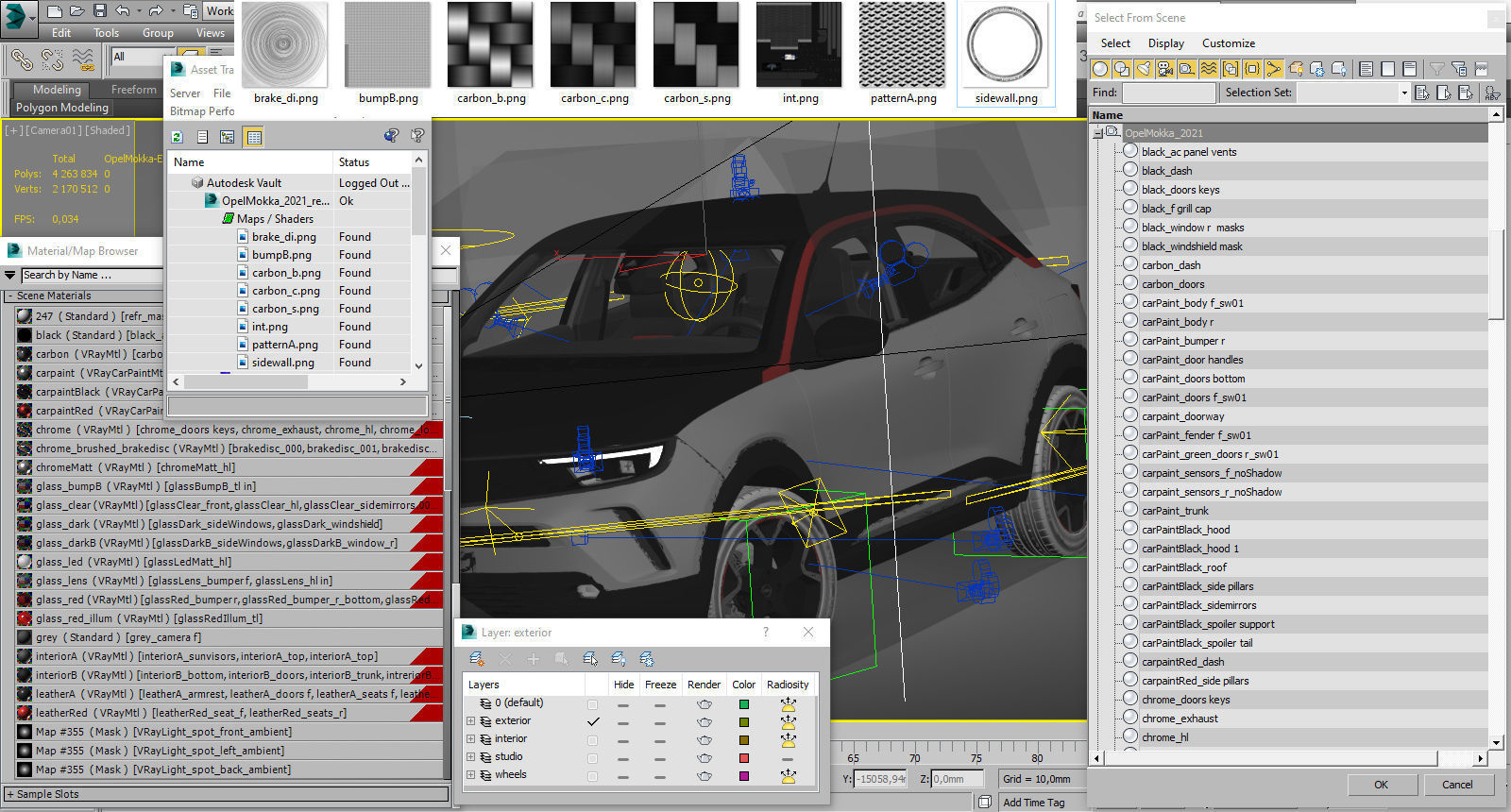Image resolution: width=1511 pixels, height=812 pixels.
Task: Open the Edit menu
Action: [x=61, y=33]
